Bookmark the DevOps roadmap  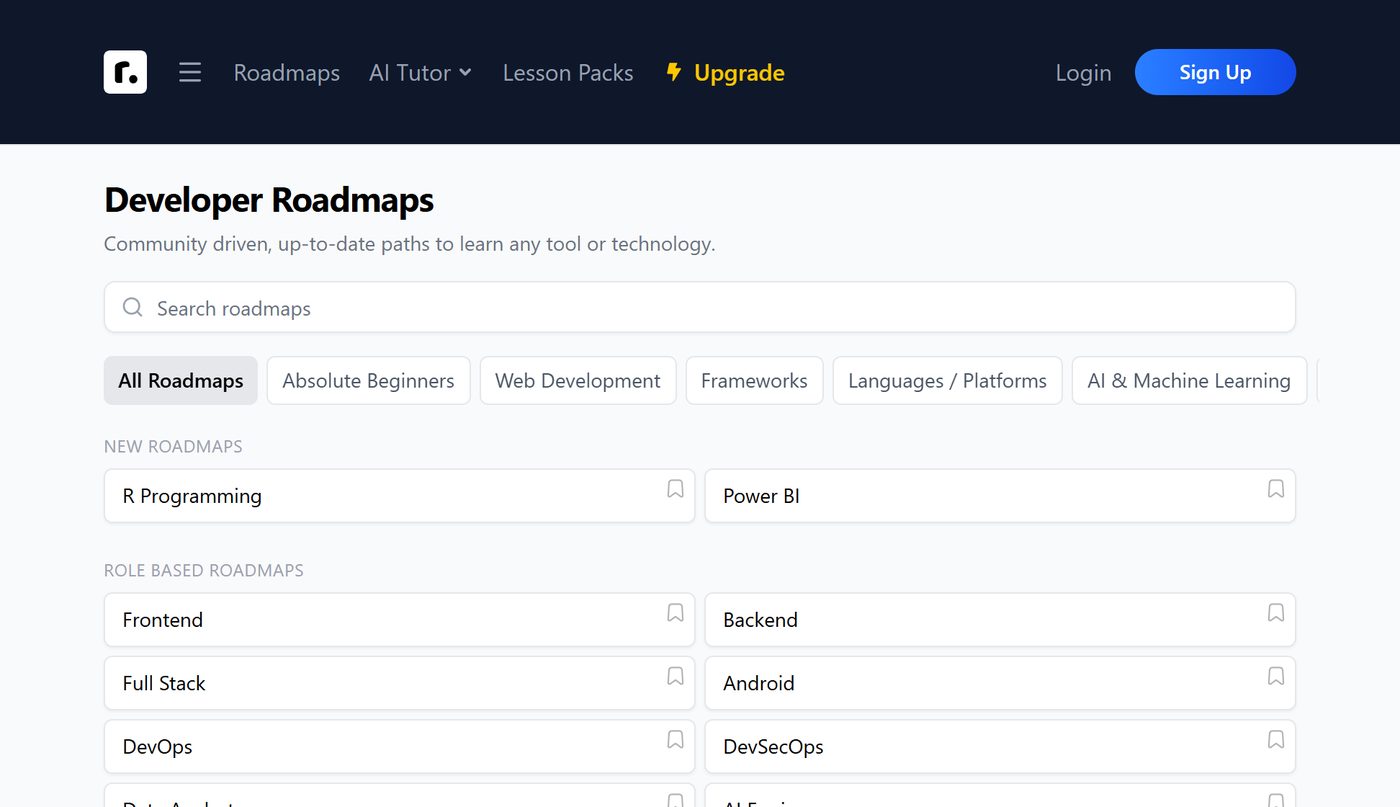(675, 739)
